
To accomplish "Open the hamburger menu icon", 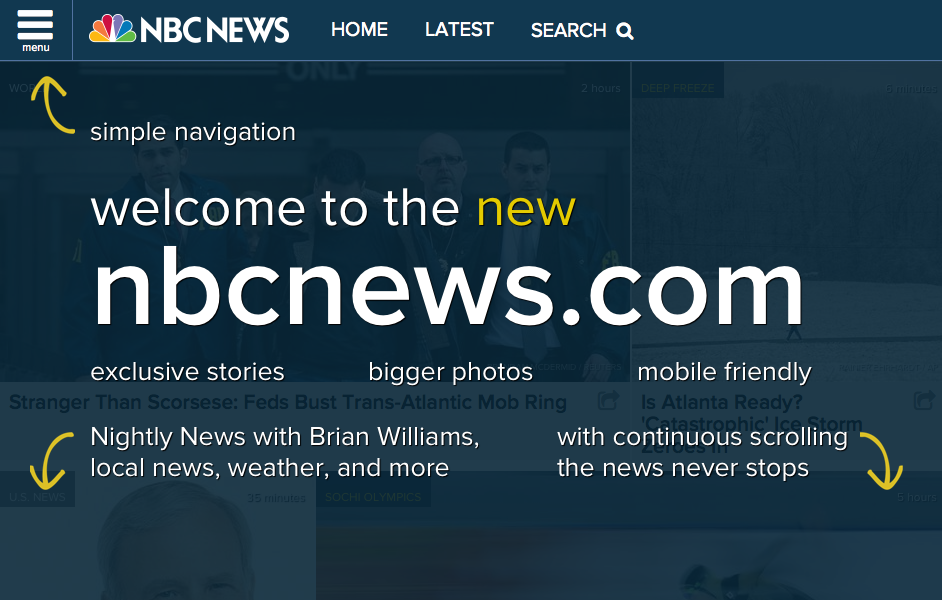I will pos(35,30).
